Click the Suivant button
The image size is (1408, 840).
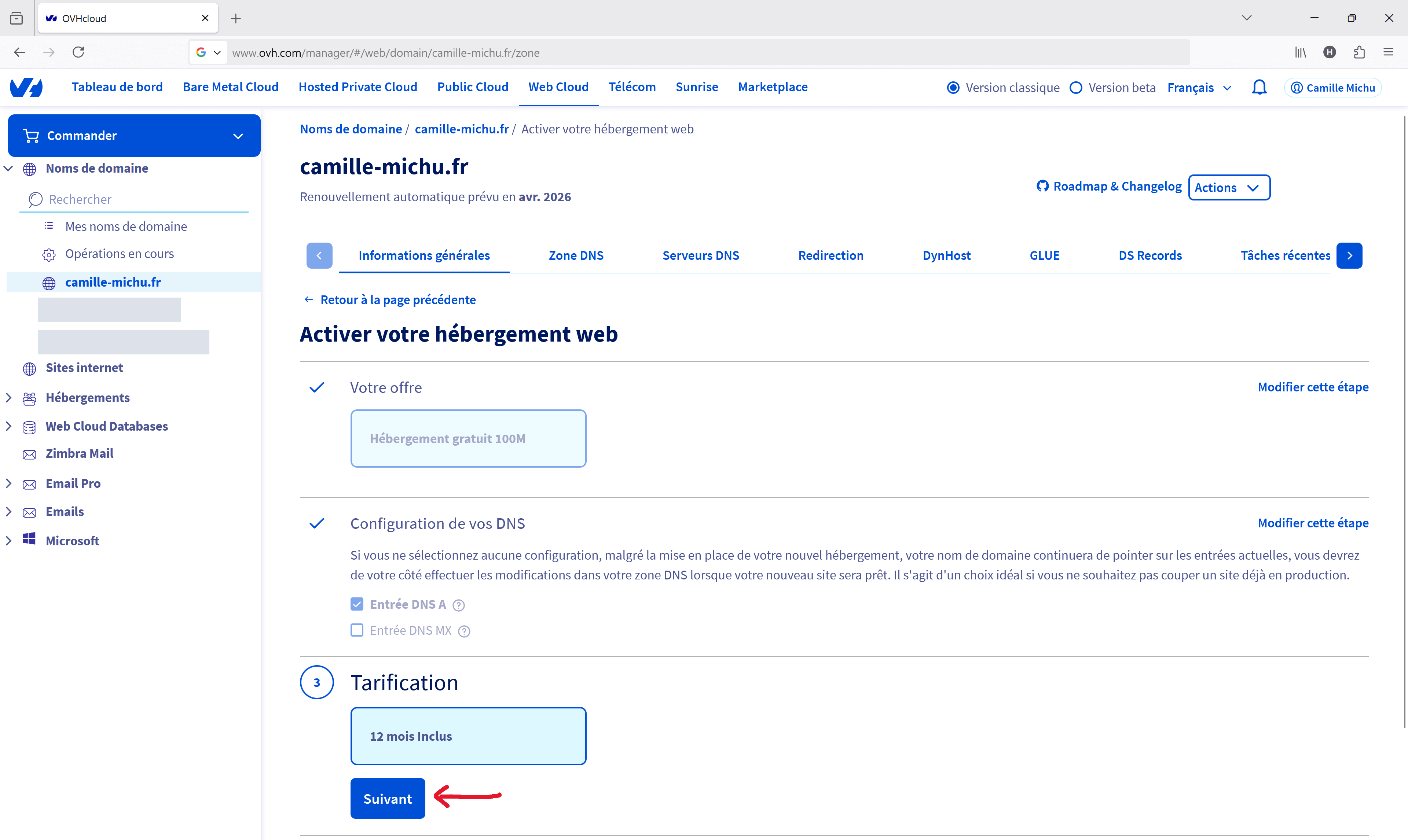[387, 798]
